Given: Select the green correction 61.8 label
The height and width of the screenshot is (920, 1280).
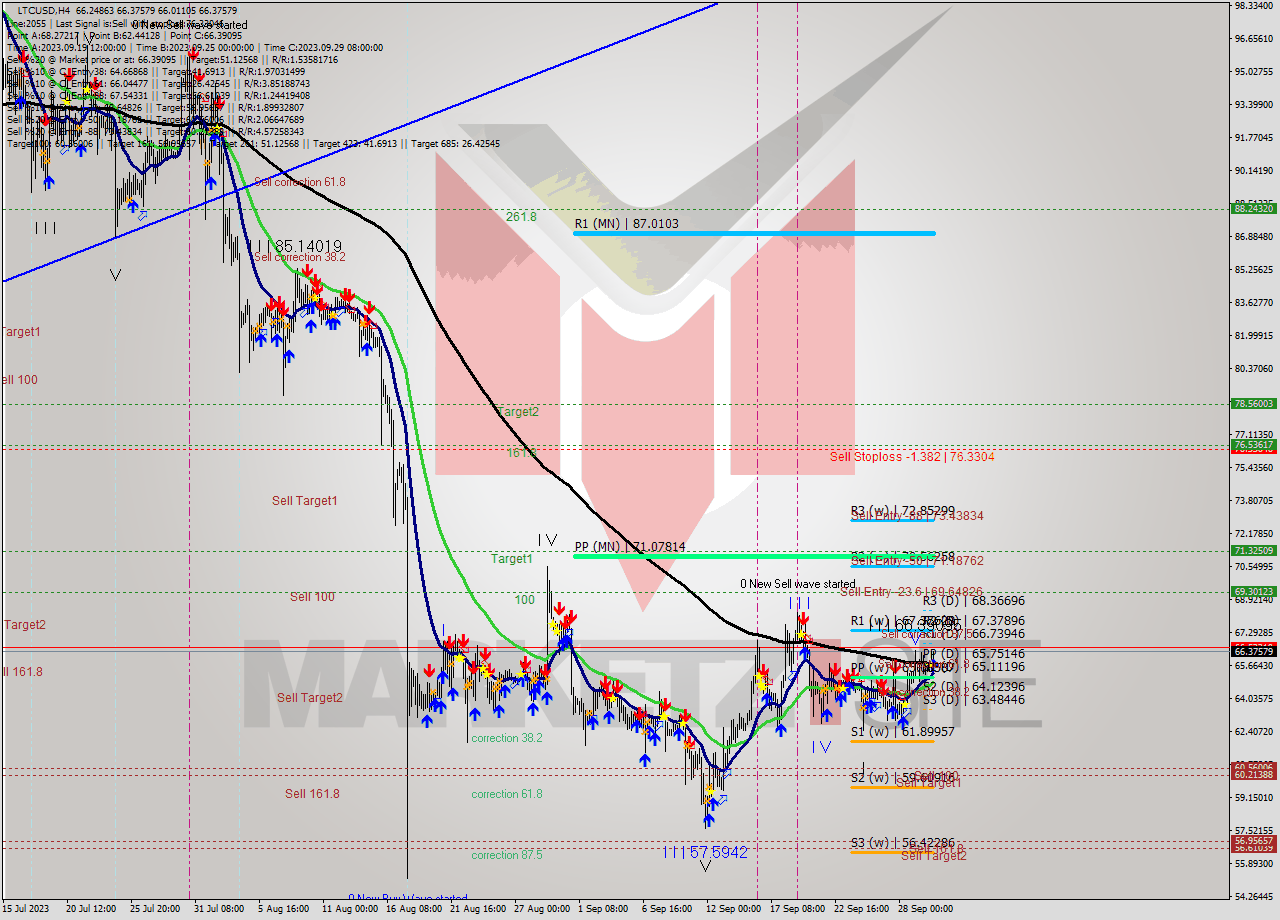Looking at the screenshot, I should point(507,794).
